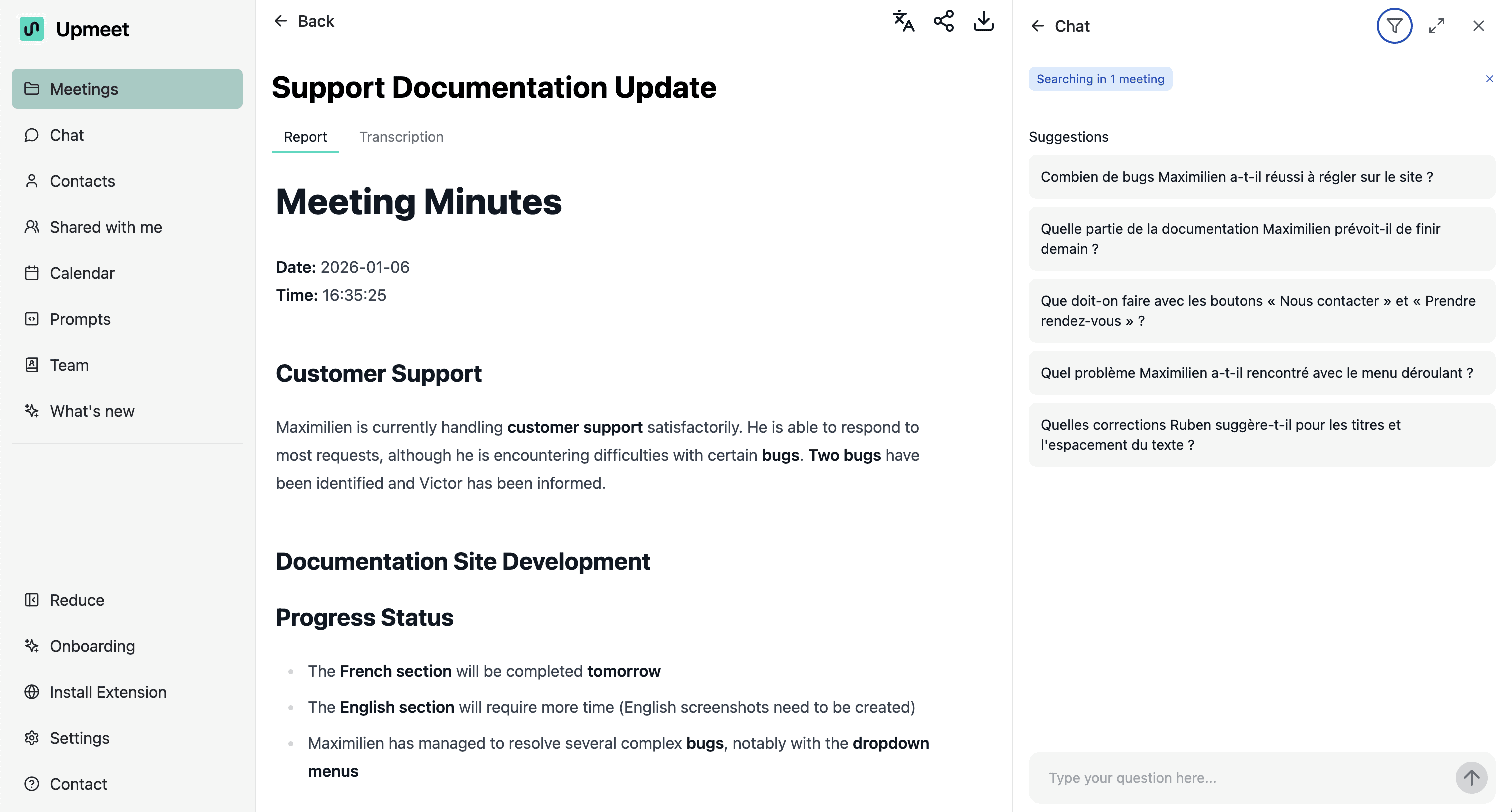Focus the 'Type your question here' field
The image size is (1512, 812).
tap(1238, 778)
